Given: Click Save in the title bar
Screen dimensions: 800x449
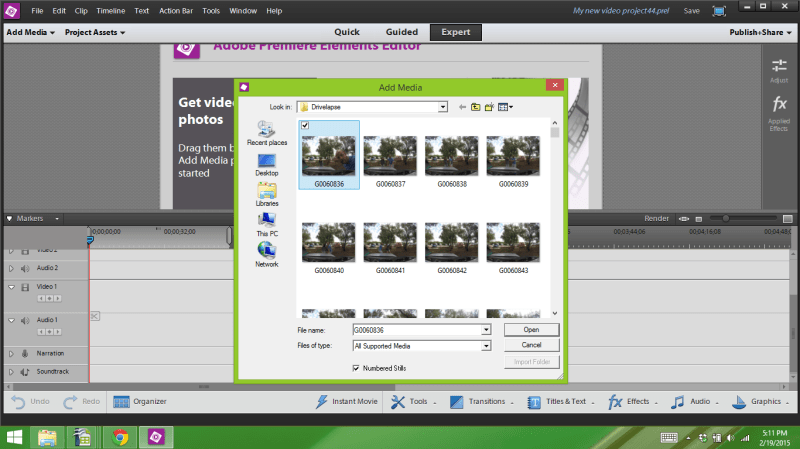Looking at the screenshot, I should tap(691, 11).
